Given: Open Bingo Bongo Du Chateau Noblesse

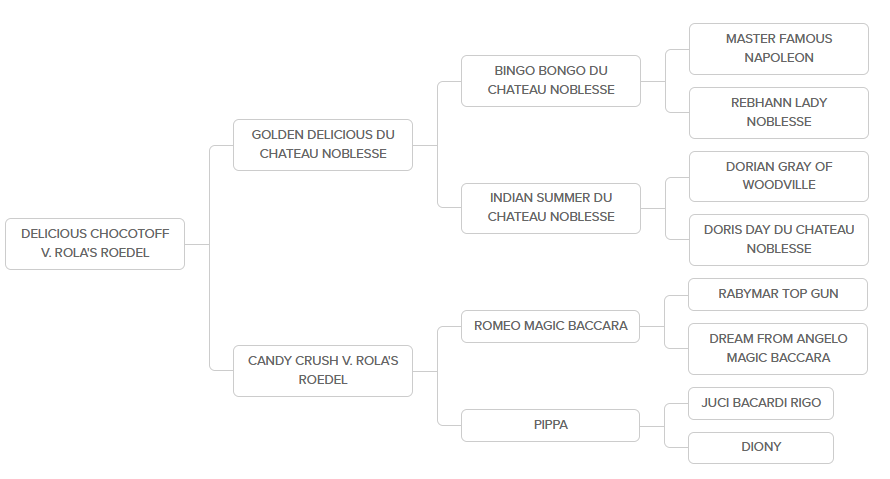Looking at the screenshot, I should [x=550, y=80].
